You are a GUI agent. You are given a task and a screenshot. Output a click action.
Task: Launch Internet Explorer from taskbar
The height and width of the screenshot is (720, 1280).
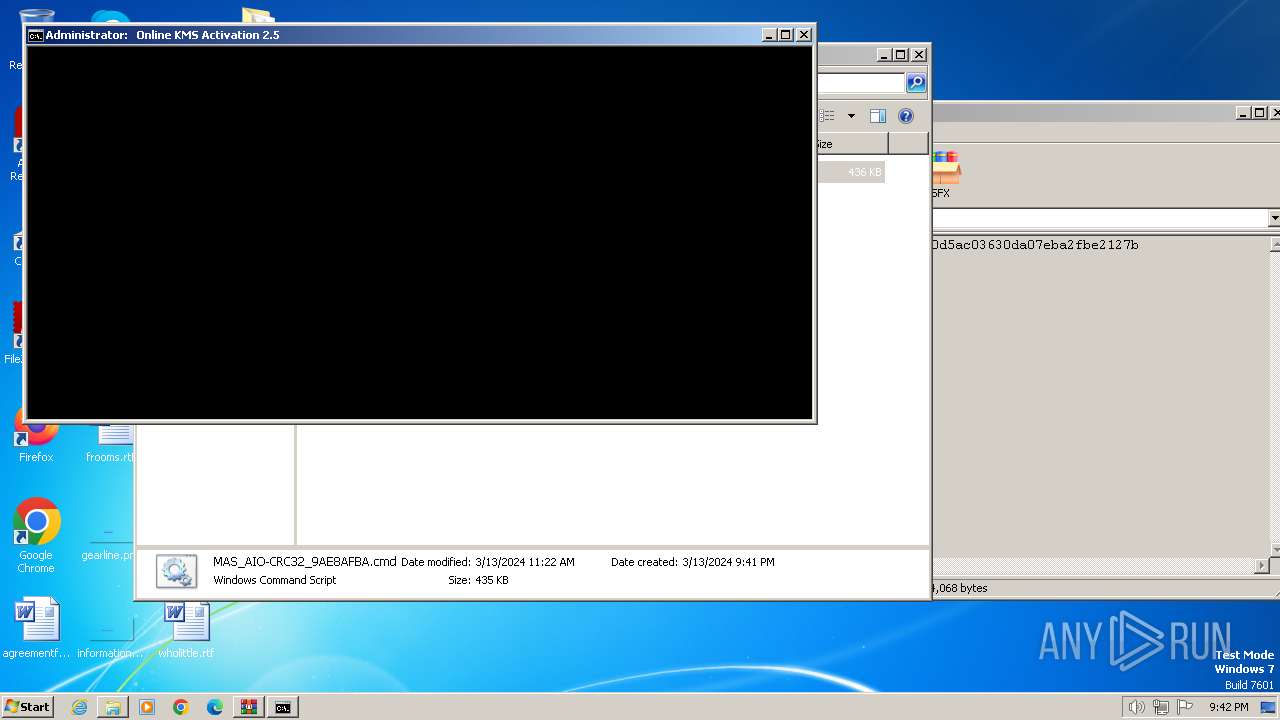coord(79,707)
